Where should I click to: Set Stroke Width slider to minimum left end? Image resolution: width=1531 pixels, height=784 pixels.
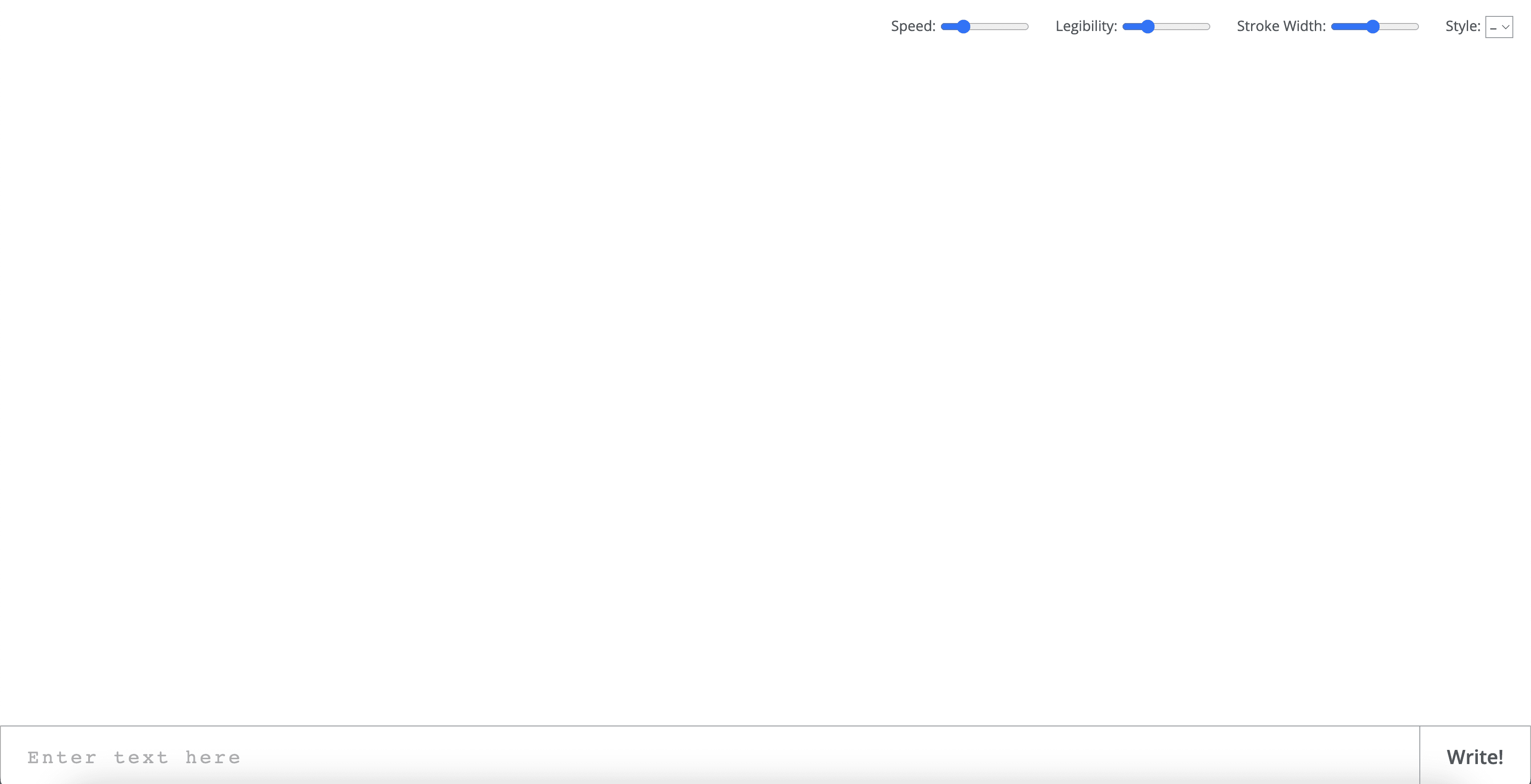[x=1333, y=27]
